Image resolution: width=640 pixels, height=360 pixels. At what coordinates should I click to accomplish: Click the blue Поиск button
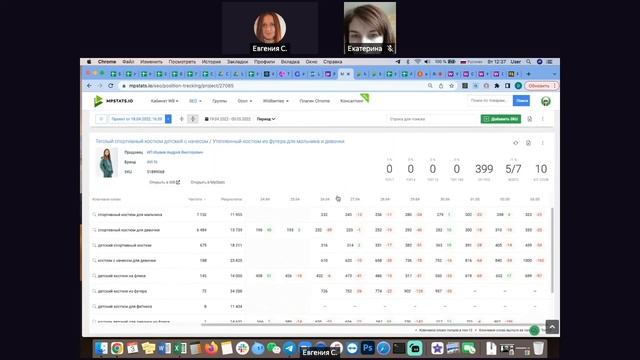[x=521, y=100]
